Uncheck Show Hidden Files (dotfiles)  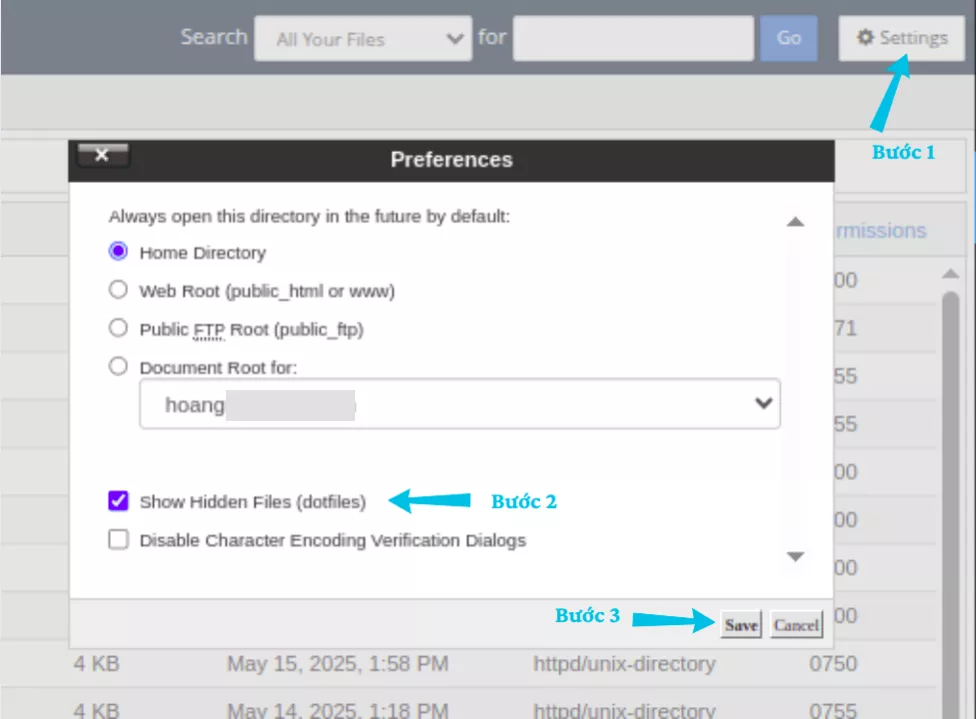[x=118, y=501]
